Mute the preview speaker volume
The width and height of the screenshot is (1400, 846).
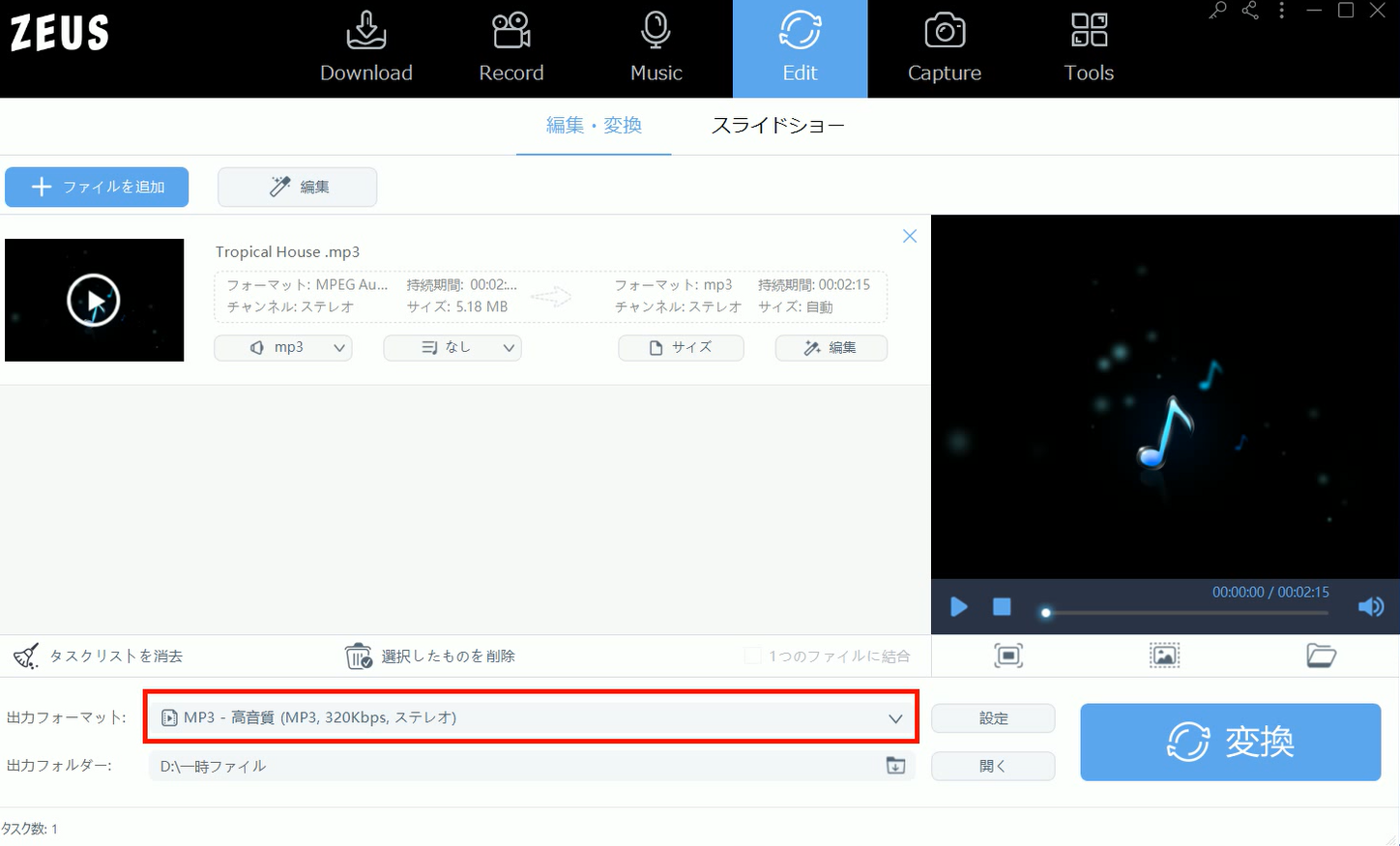1370,607
